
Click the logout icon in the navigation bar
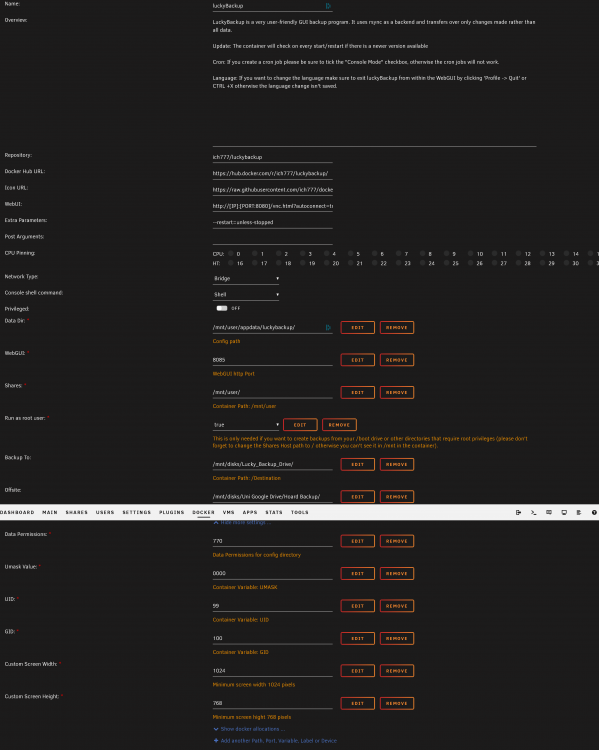[x=518, y=512]
